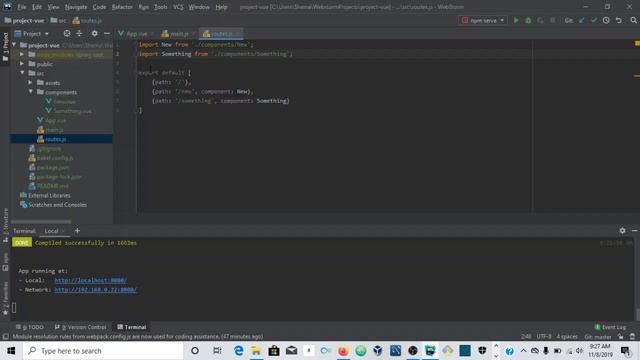640x360 pixels.
Task: Open File Explorer from the taskbar
Action: coord(256,351)
